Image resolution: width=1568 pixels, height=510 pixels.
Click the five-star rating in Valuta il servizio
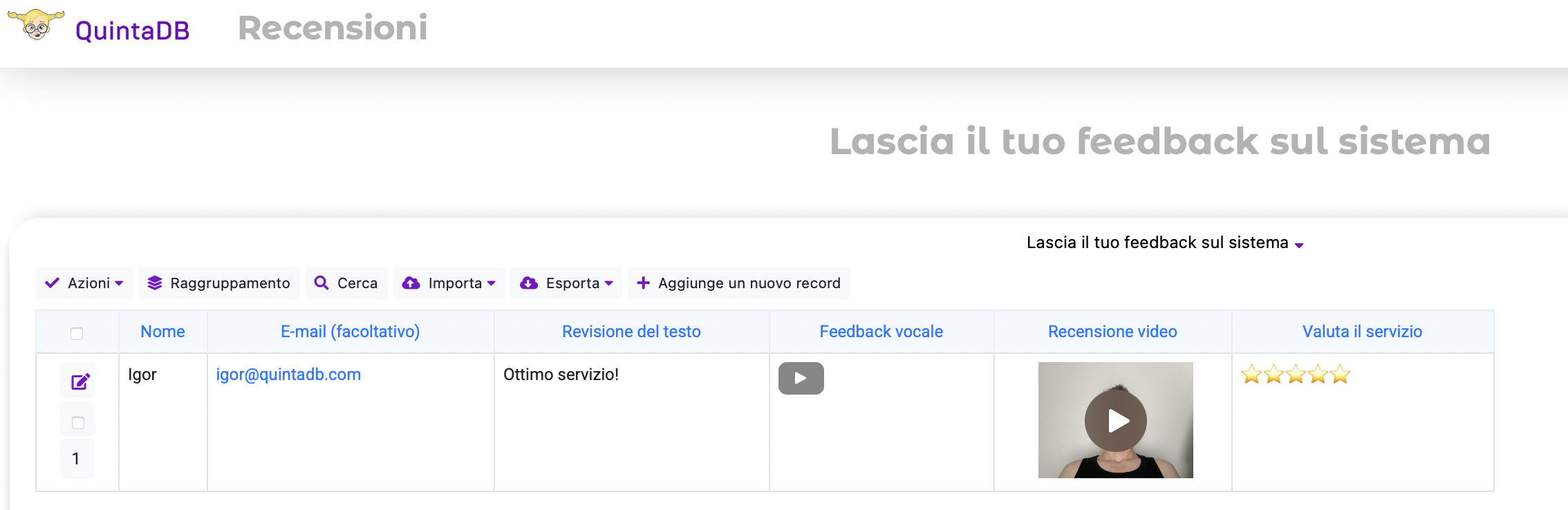click(1296, 375)
